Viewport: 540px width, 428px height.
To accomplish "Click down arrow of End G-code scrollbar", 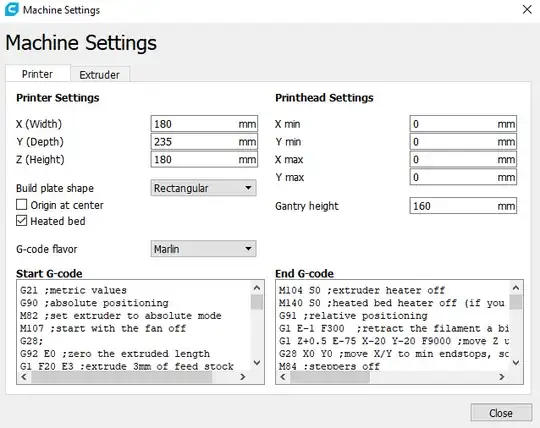I will [x=516, y=363].
